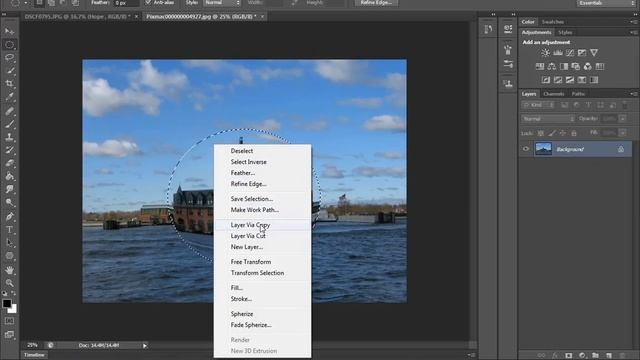Toggle Lock image pixels brush icon
Screen dimensions: 640x360
[x=552, y=133]
